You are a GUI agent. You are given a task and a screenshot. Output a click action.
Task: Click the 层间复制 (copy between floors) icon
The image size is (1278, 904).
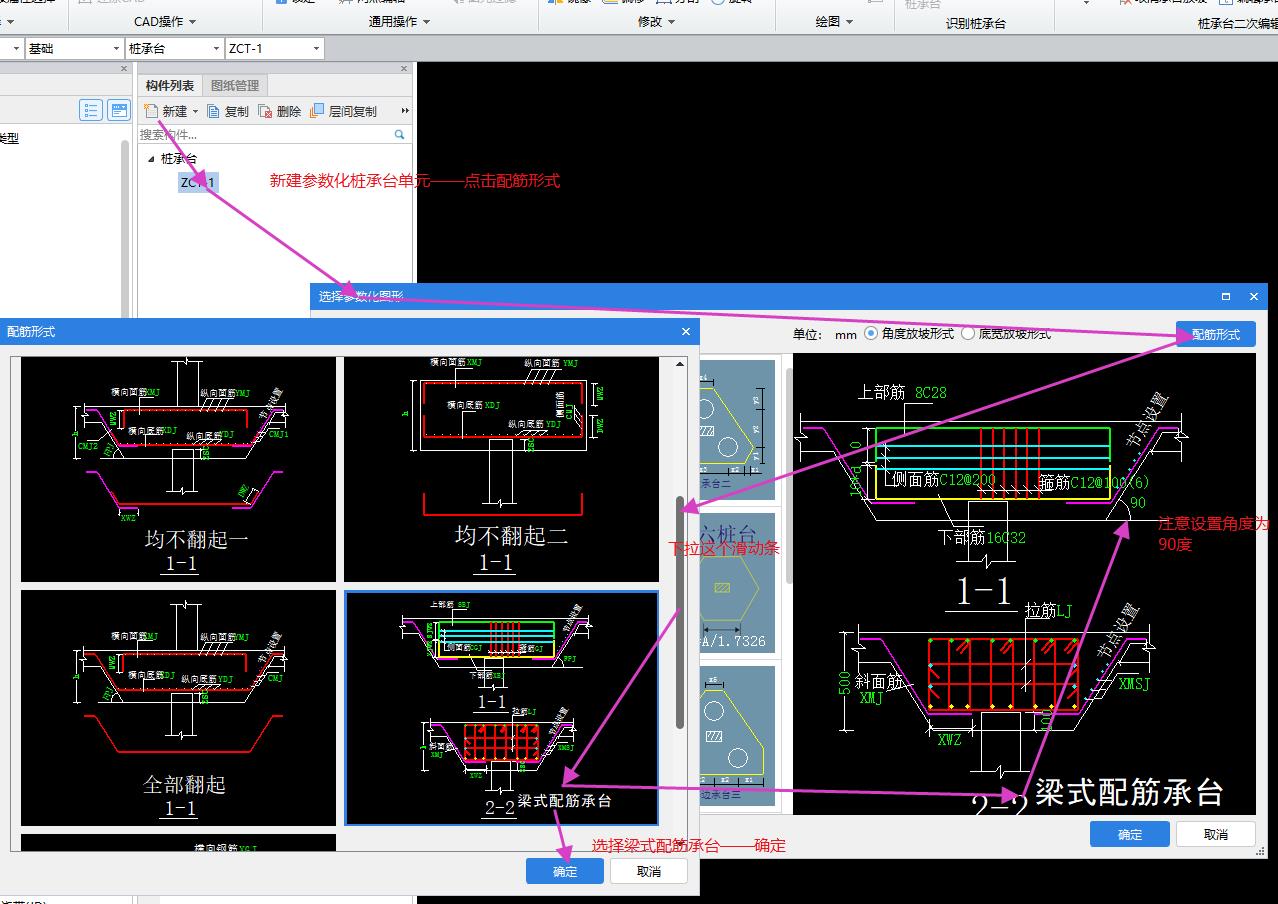click(317, 111)
